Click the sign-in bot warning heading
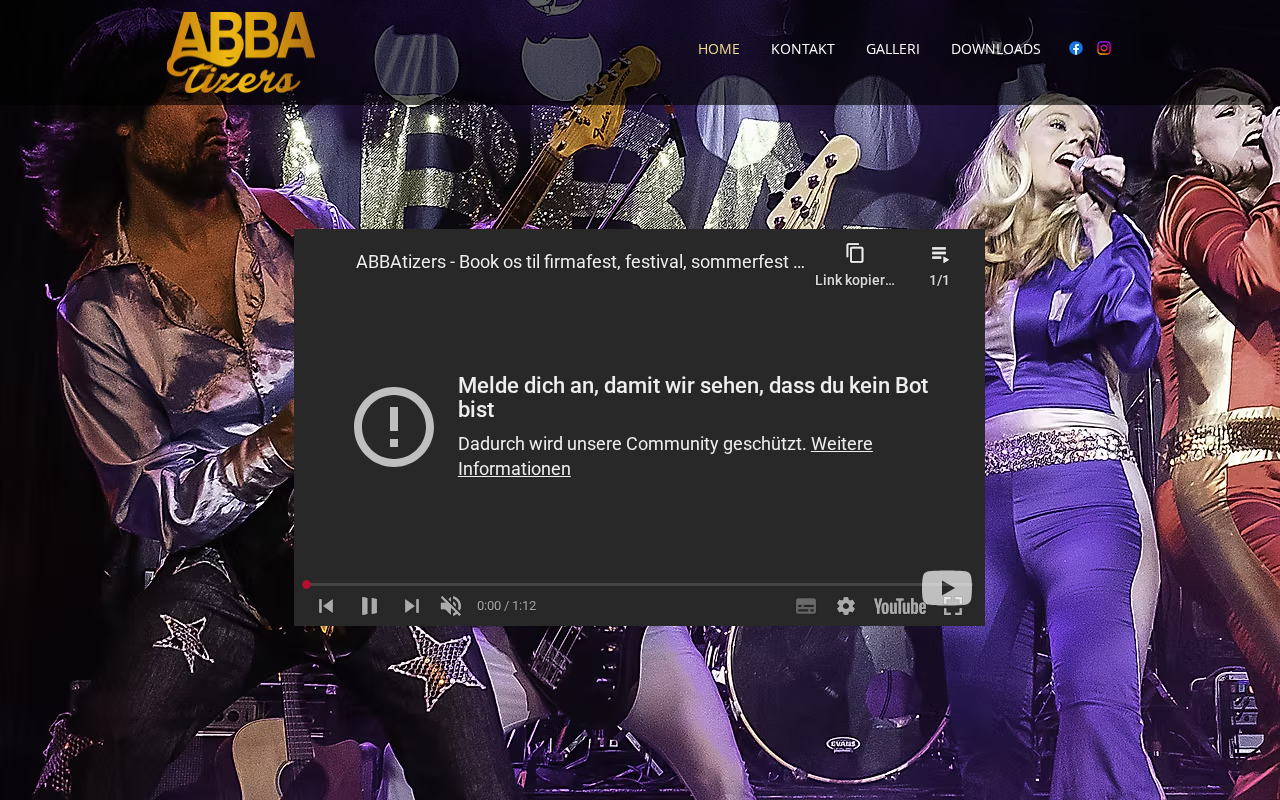The image size is (1280, 800). point(693,397)
